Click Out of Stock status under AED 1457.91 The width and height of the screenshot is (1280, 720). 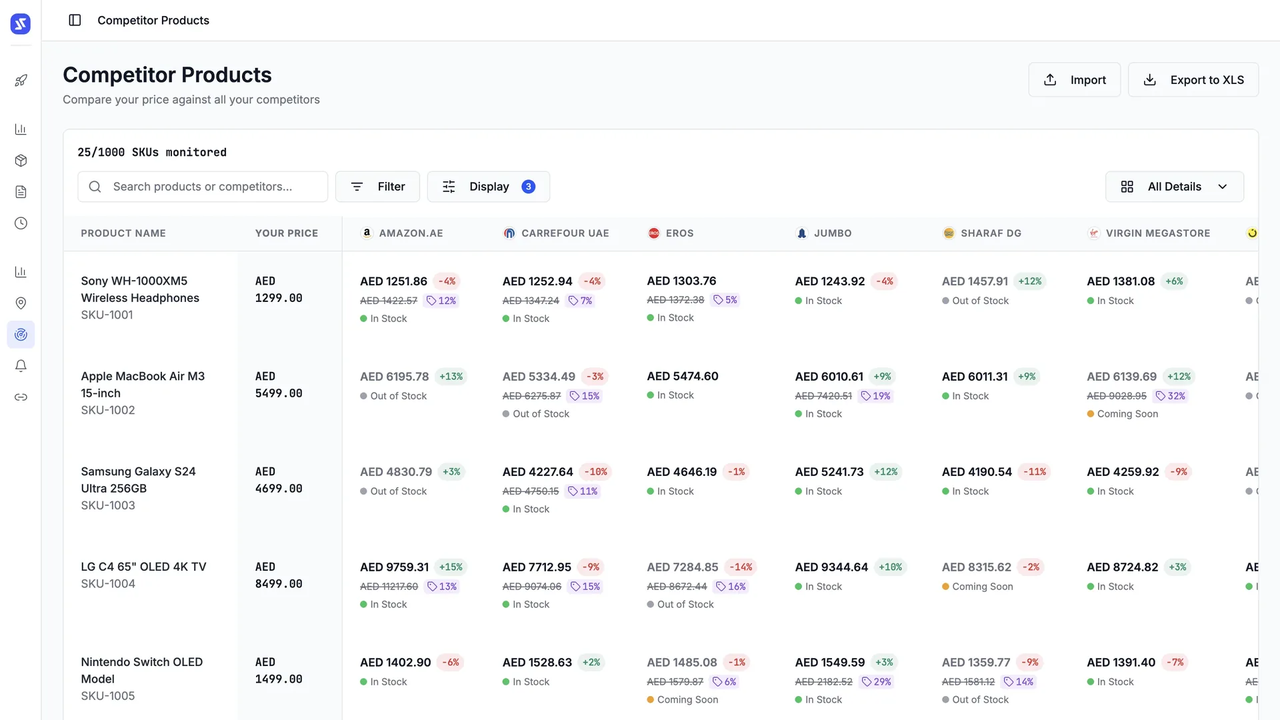[975, 301]
